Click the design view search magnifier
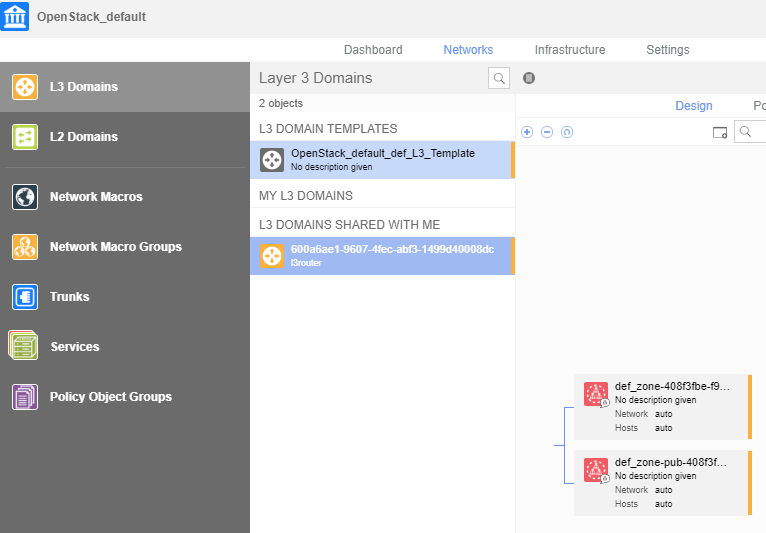 745,132
